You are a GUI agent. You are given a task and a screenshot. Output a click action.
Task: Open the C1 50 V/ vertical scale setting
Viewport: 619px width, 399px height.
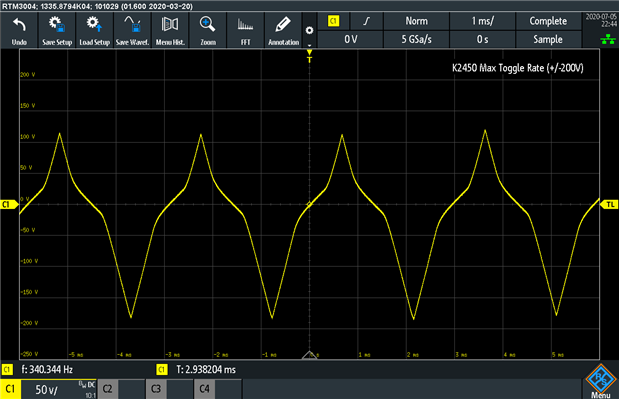coord(58,389)
